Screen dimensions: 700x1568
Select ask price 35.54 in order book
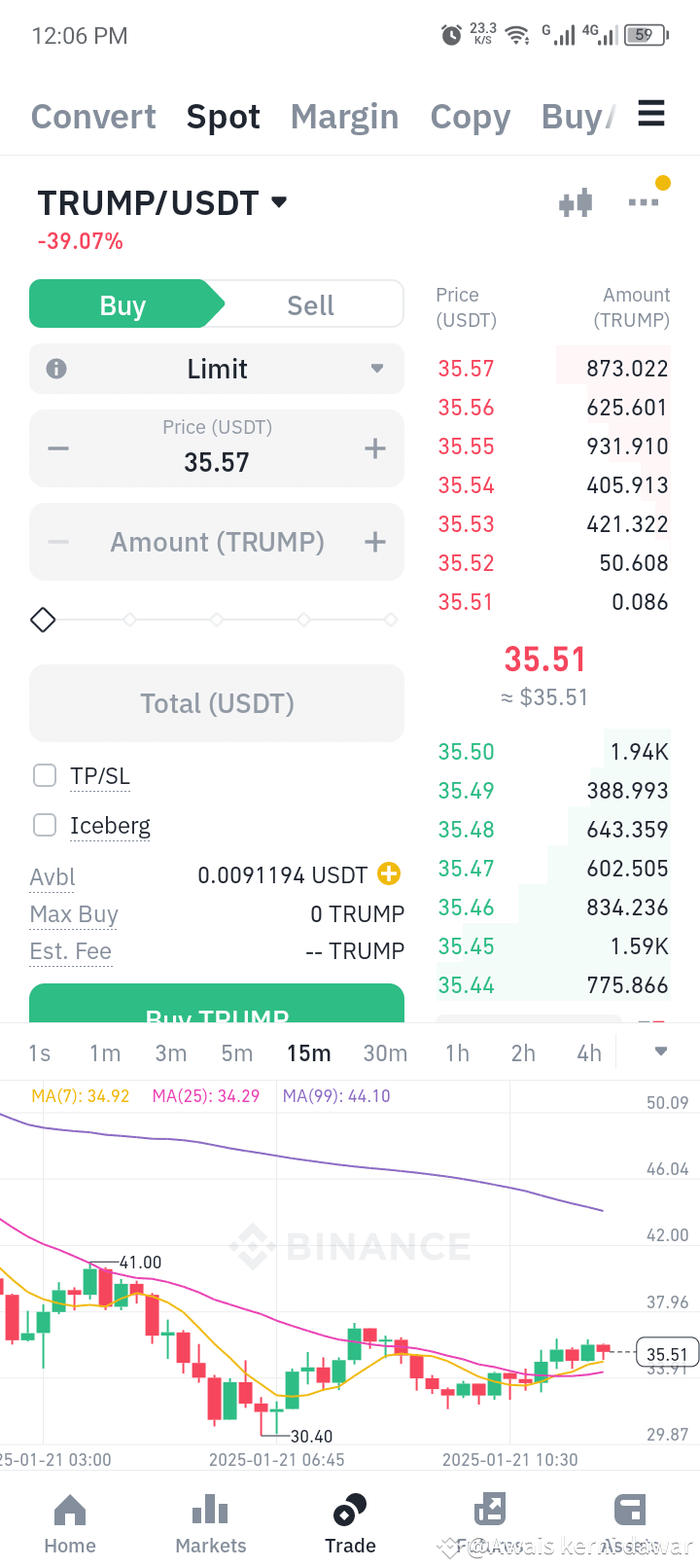[466, 485]
